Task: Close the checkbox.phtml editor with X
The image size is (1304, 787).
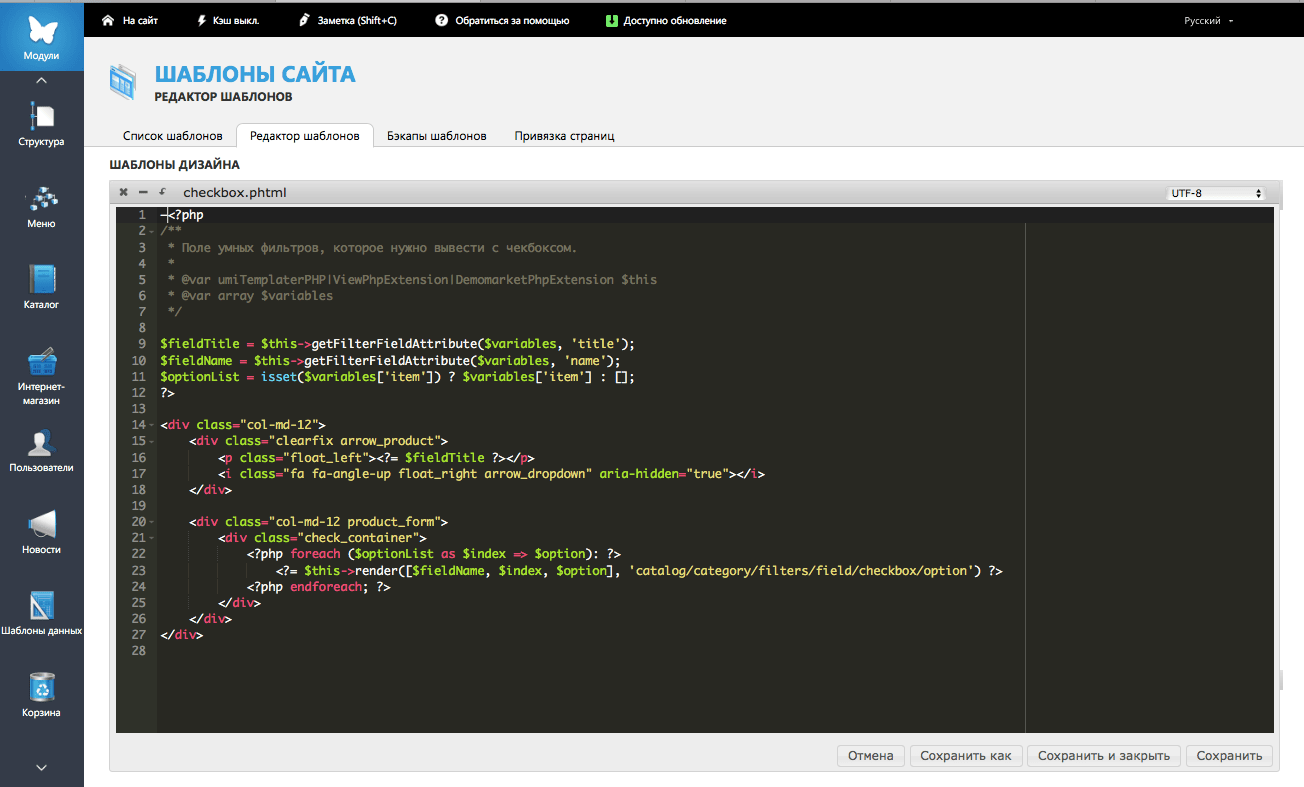Action: click(x=123, y=192)
